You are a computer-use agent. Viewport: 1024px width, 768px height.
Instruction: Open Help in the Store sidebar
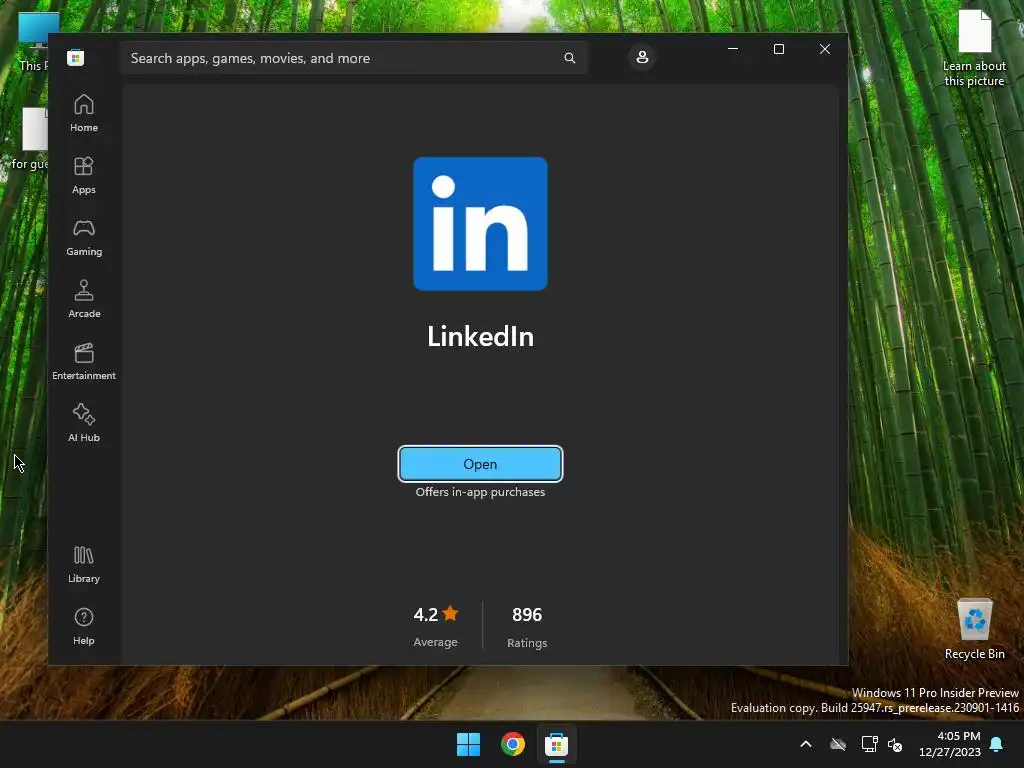(84, 627)
